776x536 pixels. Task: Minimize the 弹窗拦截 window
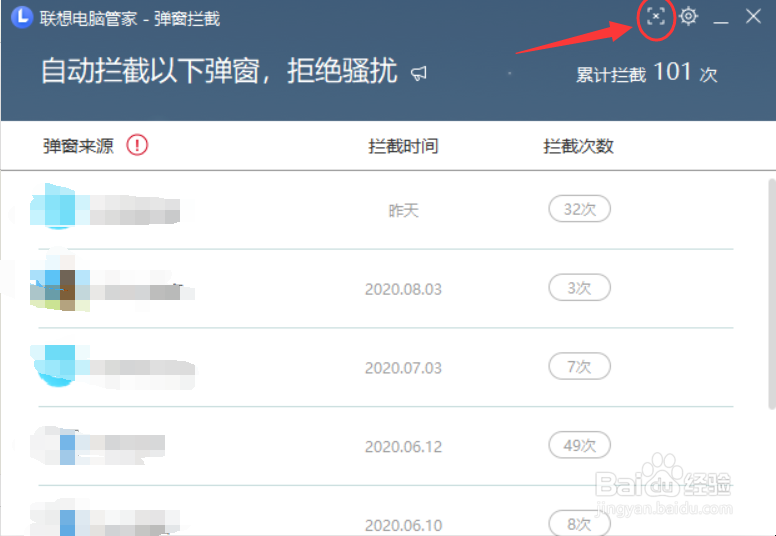(x=721, y=18)
